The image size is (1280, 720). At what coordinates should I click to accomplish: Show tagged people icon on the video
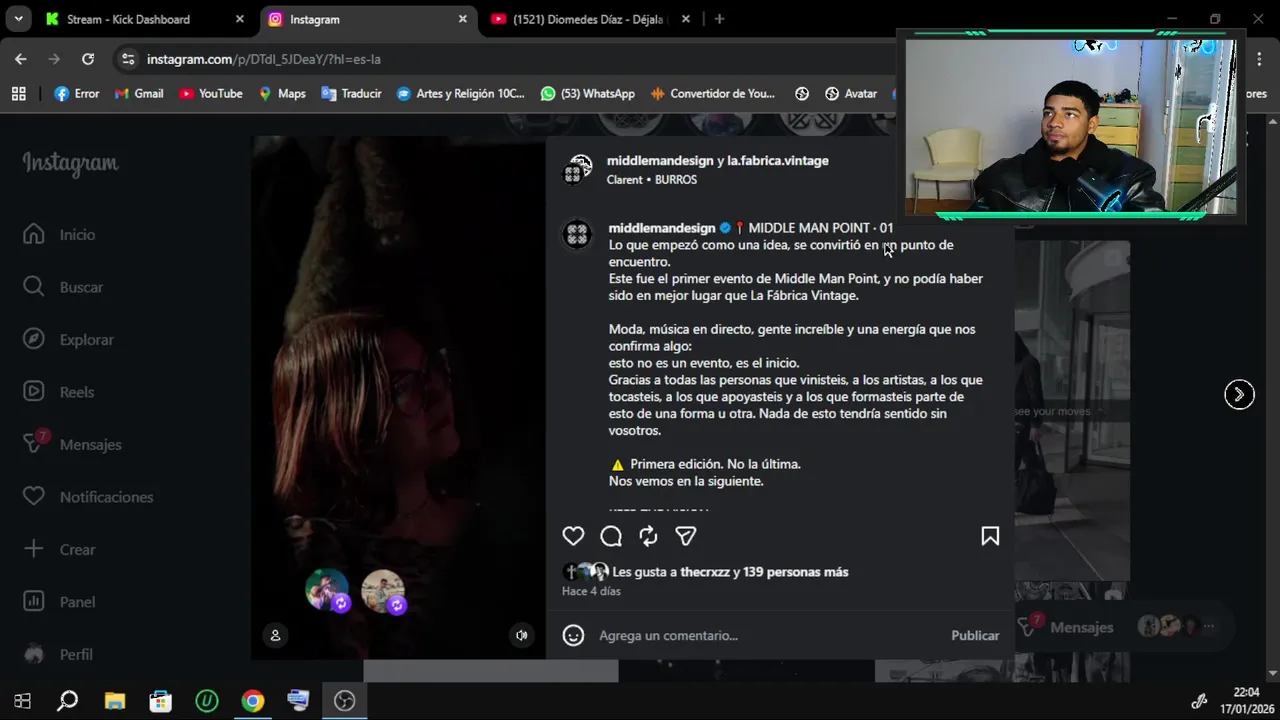pos(275,635)
